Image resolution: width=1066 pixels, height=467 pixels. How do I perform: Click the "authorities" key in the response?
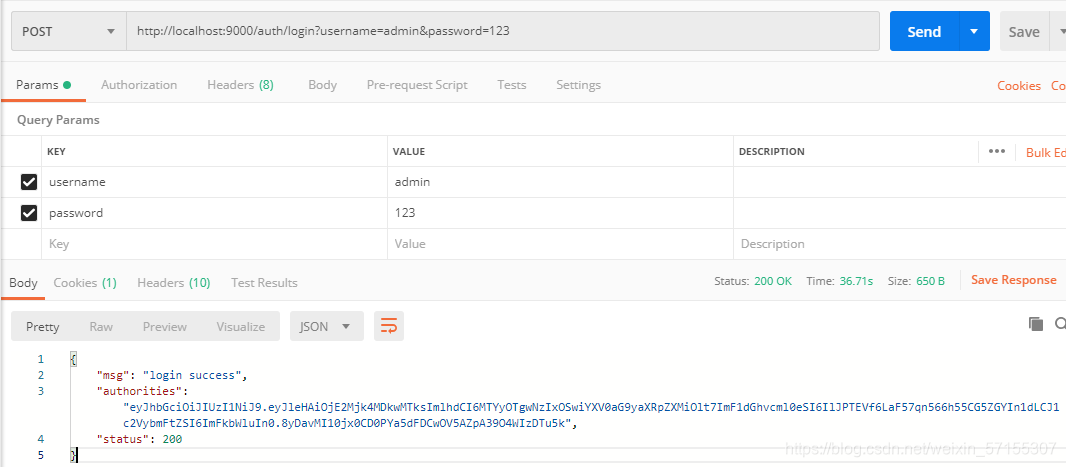(139, 391)
